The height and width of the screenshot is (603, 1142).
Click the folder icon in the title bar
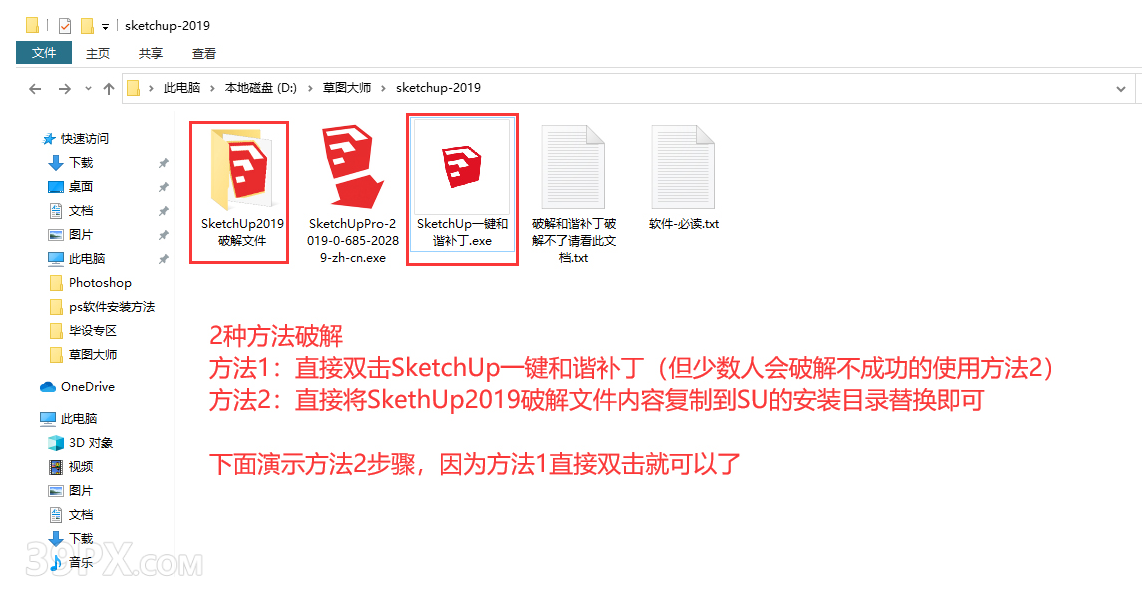pyautogui.click(x=32, y=25)
